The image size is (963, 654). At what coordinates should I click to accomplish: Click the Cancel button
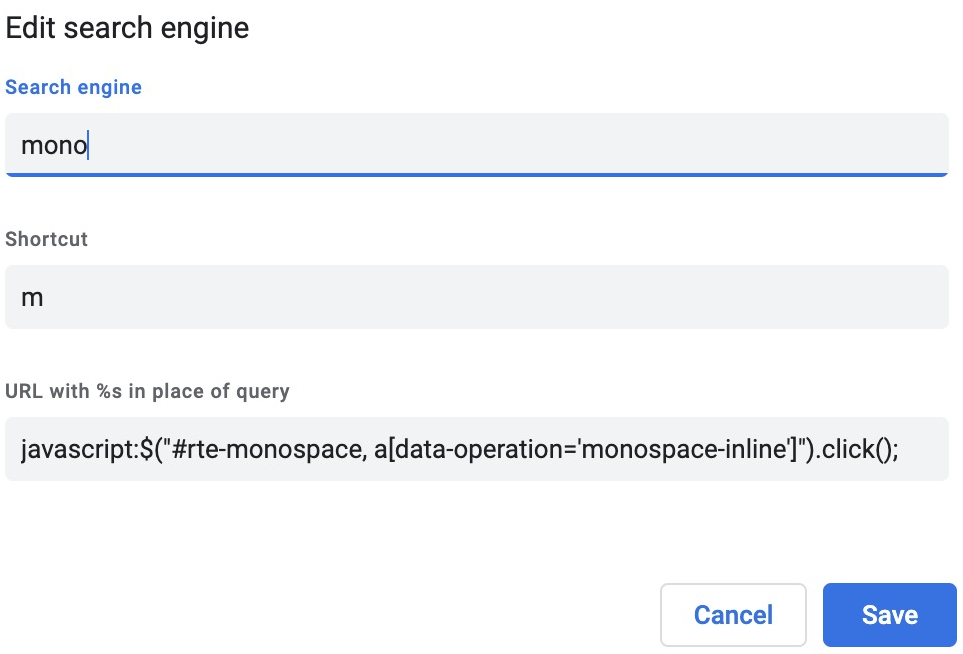(x=733, y=614)
